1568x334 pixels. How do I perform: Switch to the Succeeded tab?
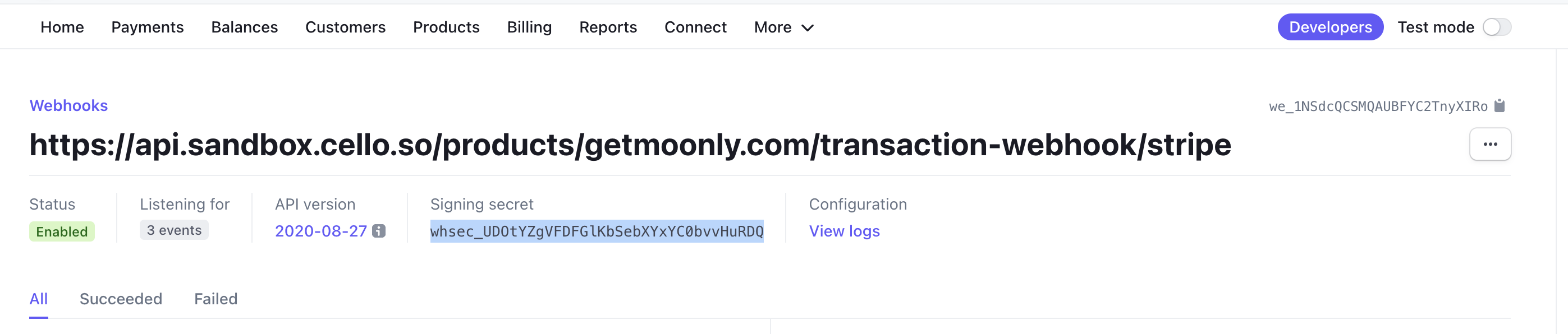(x=121, y=299)
